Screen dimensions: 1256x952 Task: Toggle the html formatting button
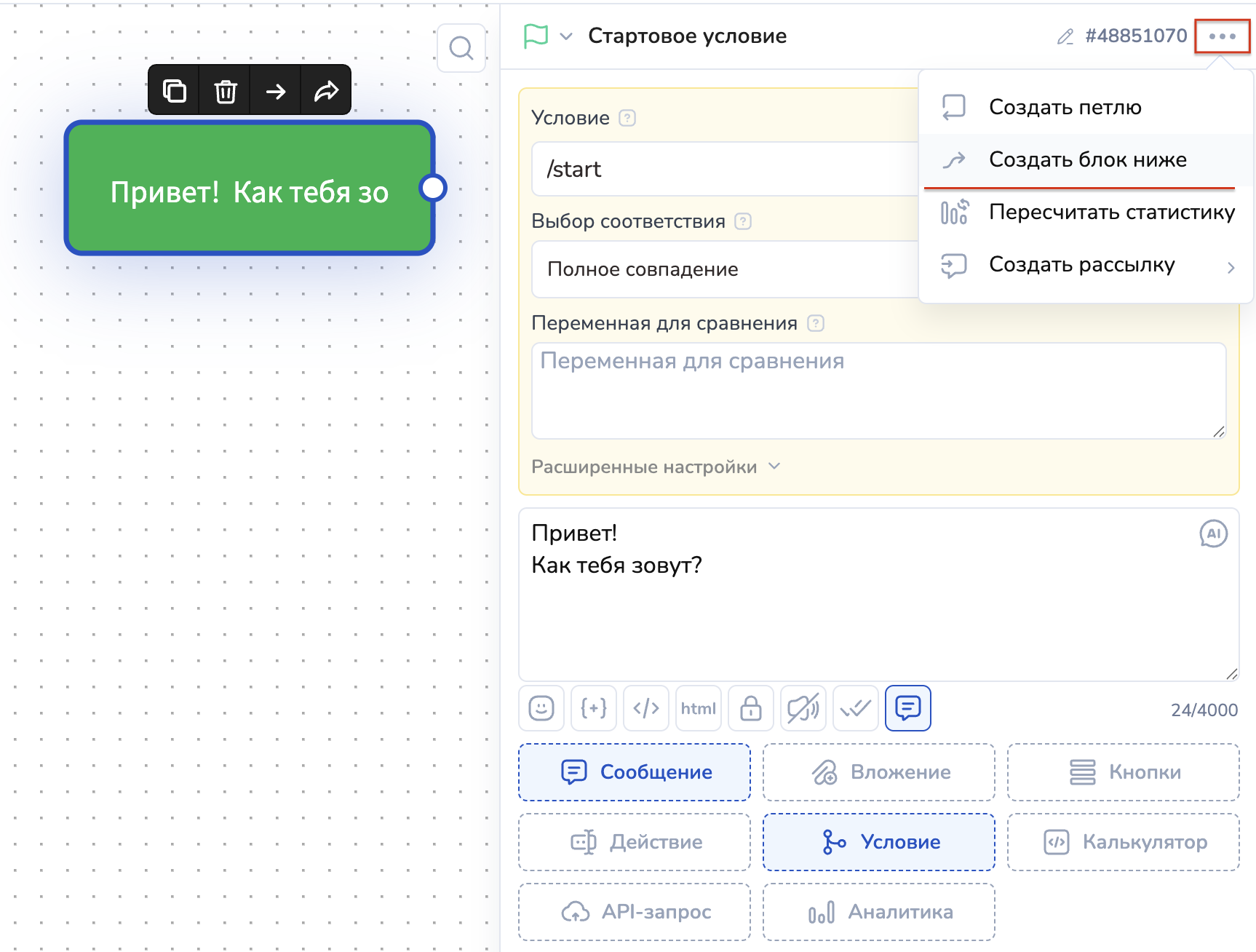coord(699,708)
